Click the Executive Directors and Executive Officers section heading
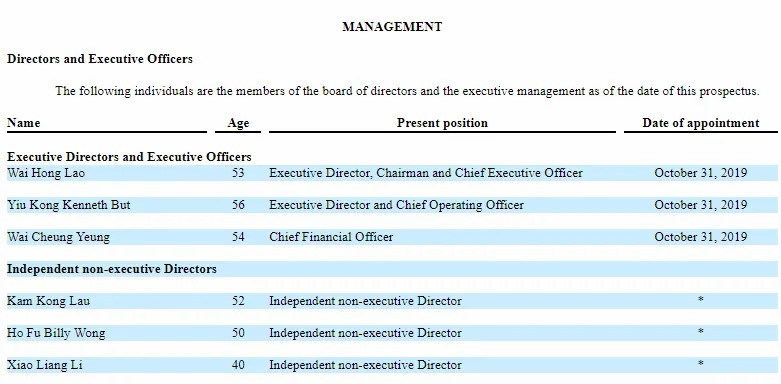 click(129, 157)
